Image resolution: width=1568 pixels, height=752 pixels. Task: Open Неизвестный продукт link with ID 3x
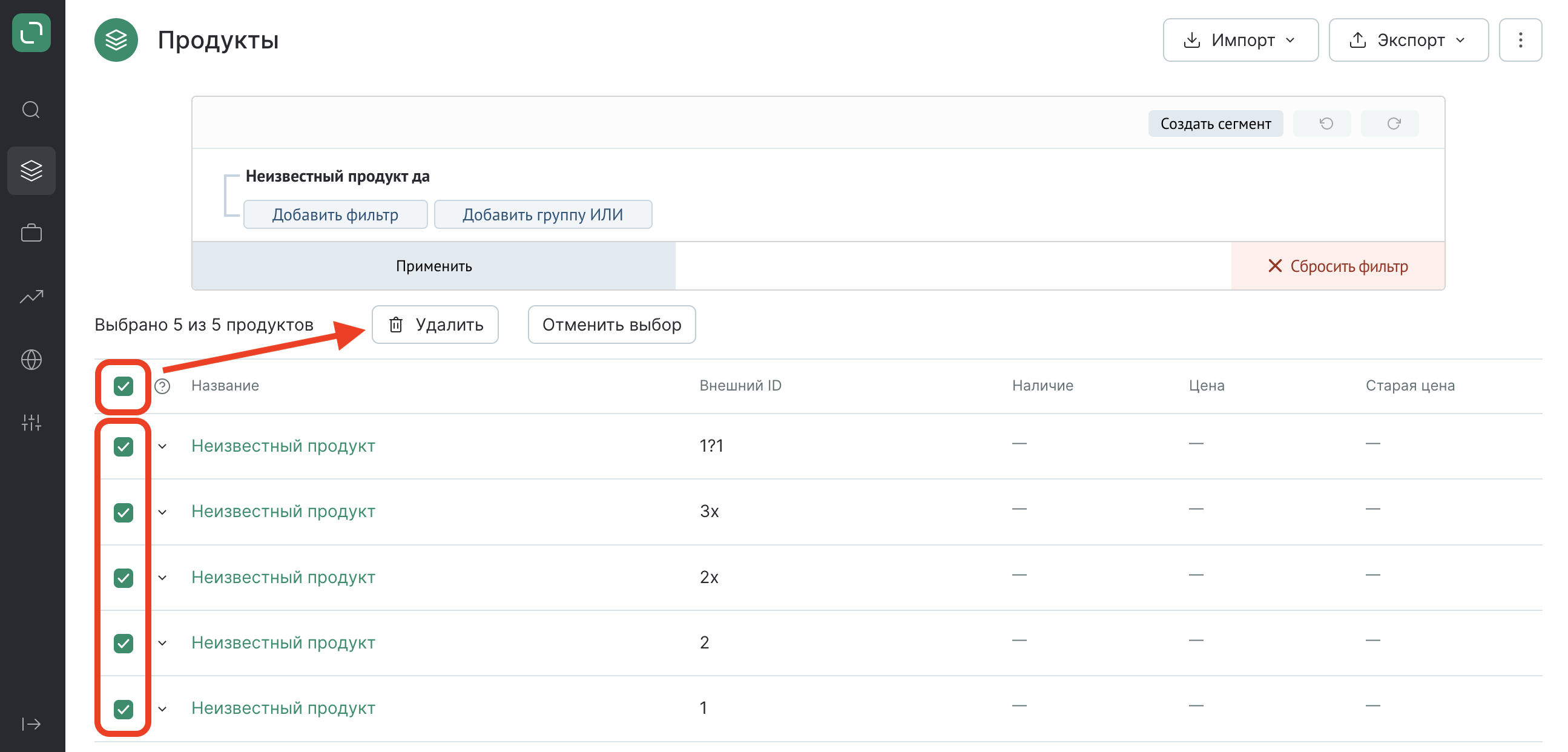pos(283,512)
